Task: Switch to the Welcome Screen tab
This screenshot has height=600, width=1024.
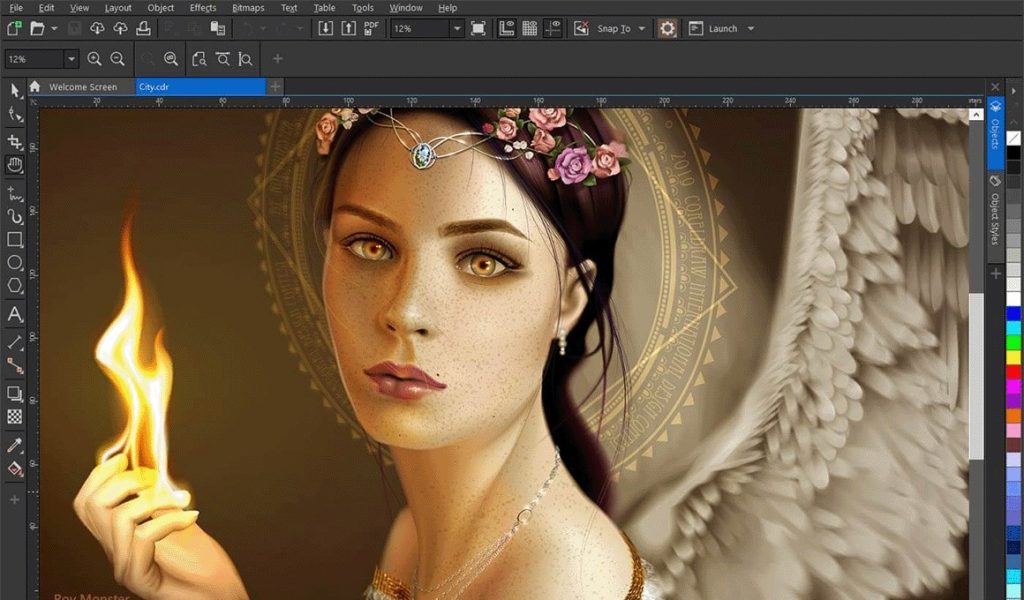Action: click(83, 87)
